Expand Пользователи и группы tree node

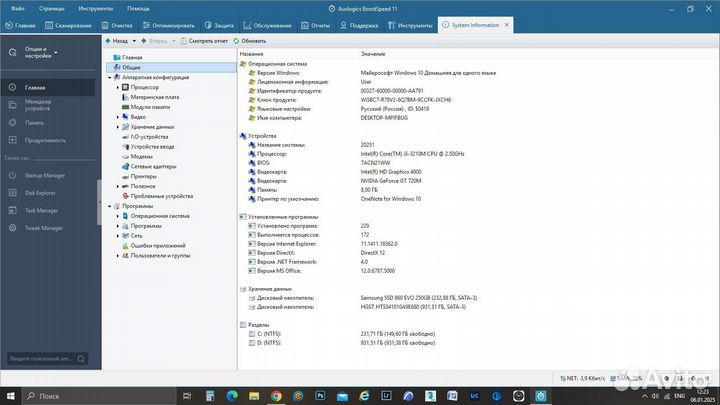[x=118, y=256]
